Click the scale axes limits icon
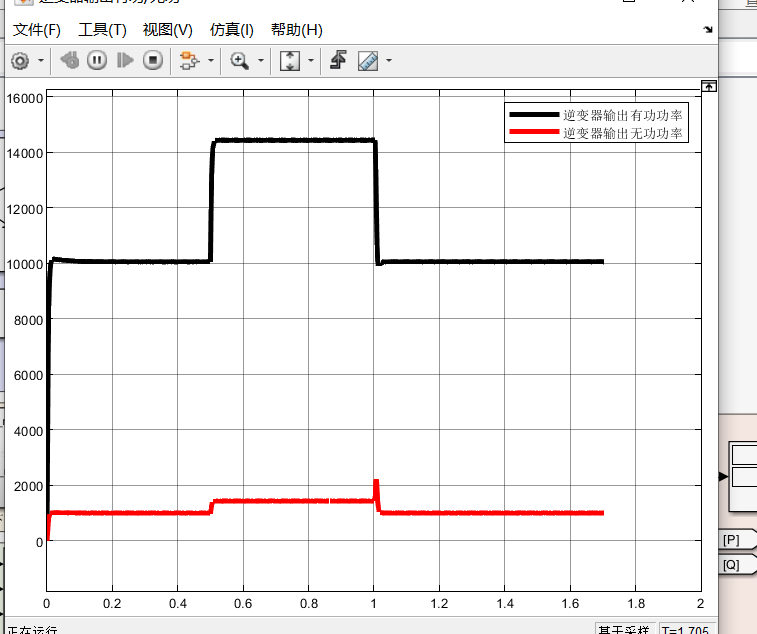The image size is (757, 634). (x=290, y=61)
